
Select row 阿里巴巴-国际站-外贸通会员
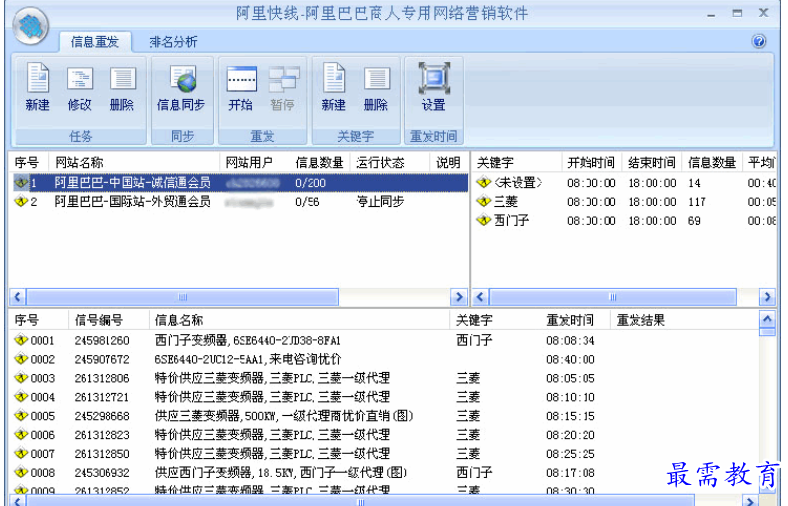239,202
